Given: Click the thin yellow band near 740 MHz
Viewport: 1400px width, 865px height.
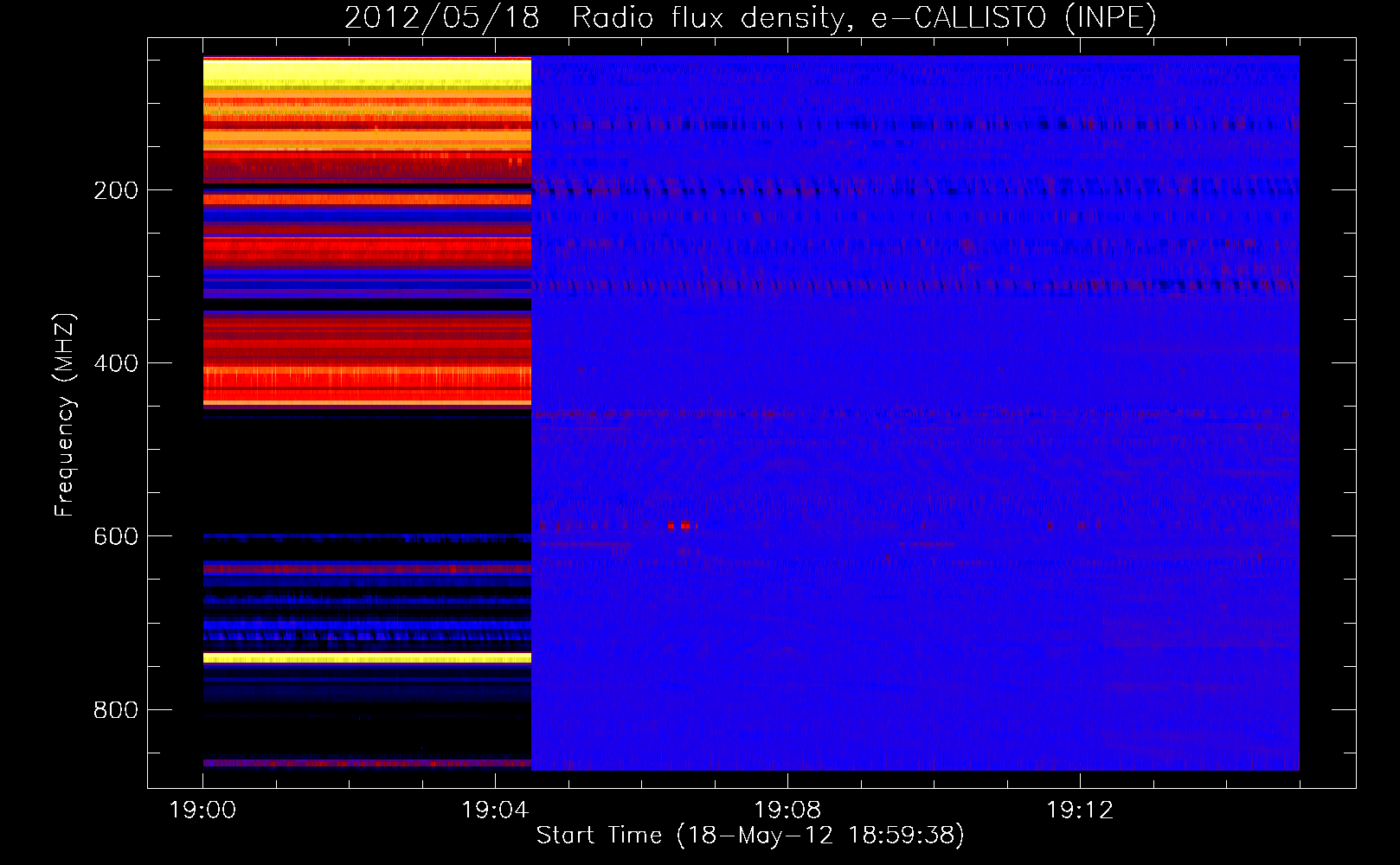Looking at the screenshot, I should [367, 658].
